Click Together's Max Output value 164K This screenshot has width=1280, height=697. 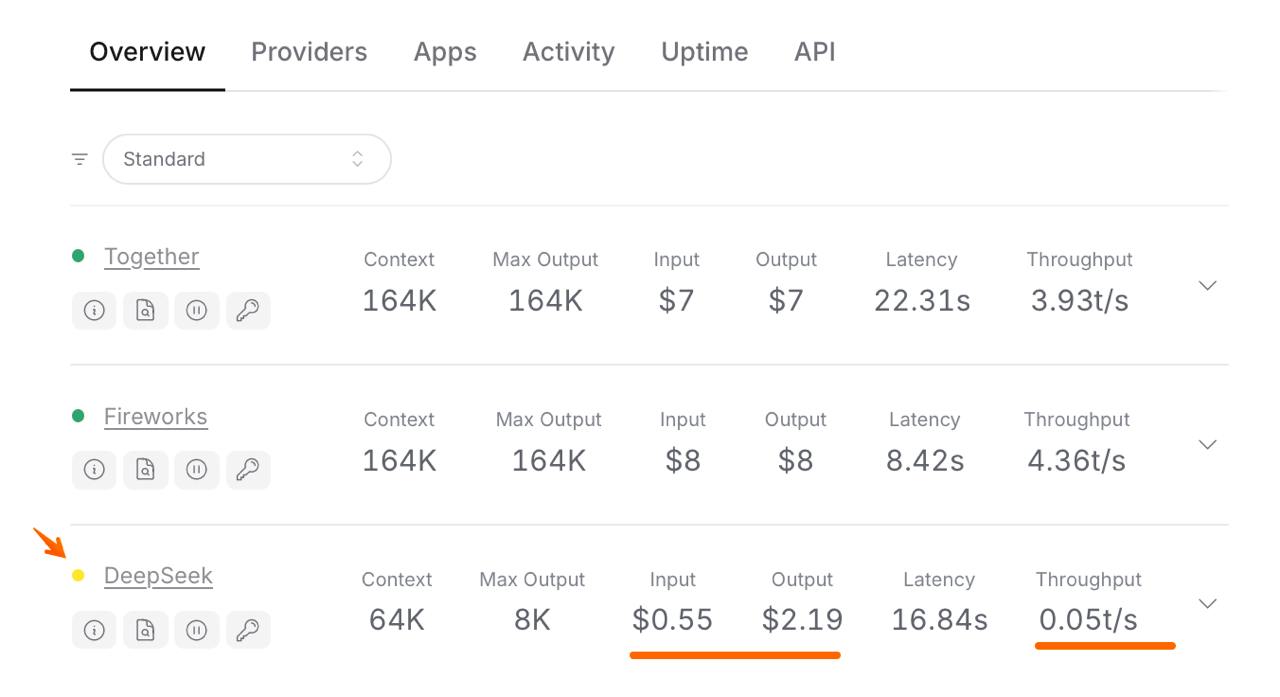click(545, 300)
